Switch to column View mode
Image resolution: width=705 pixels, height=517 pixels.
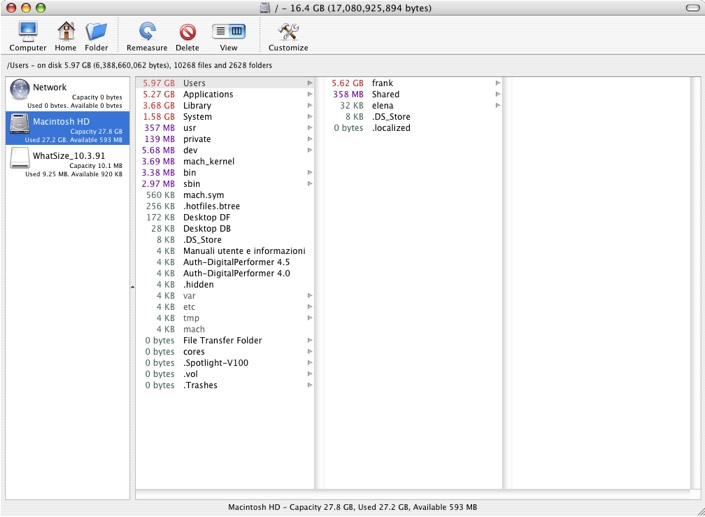(x=237, y=31)
